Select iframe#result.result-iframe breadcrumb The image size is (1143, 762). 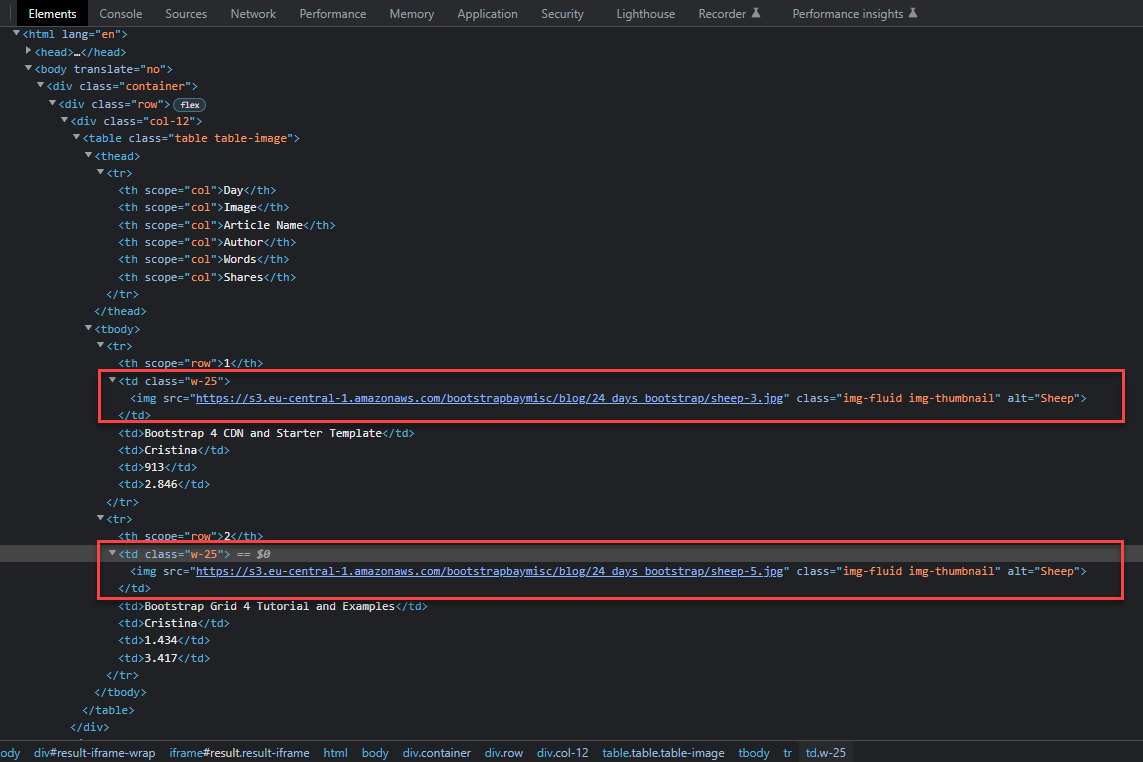point(239,753)
